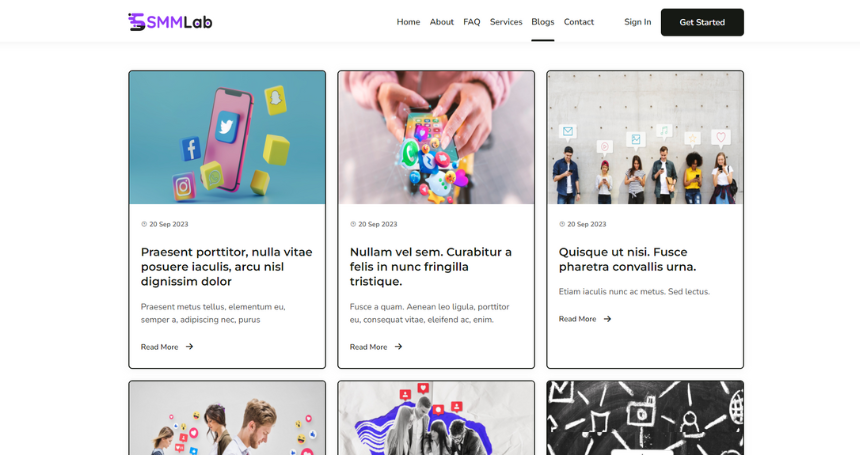Open the Home menu item
The width and height of the screenshot is (860, 455).
pos(408,22)
